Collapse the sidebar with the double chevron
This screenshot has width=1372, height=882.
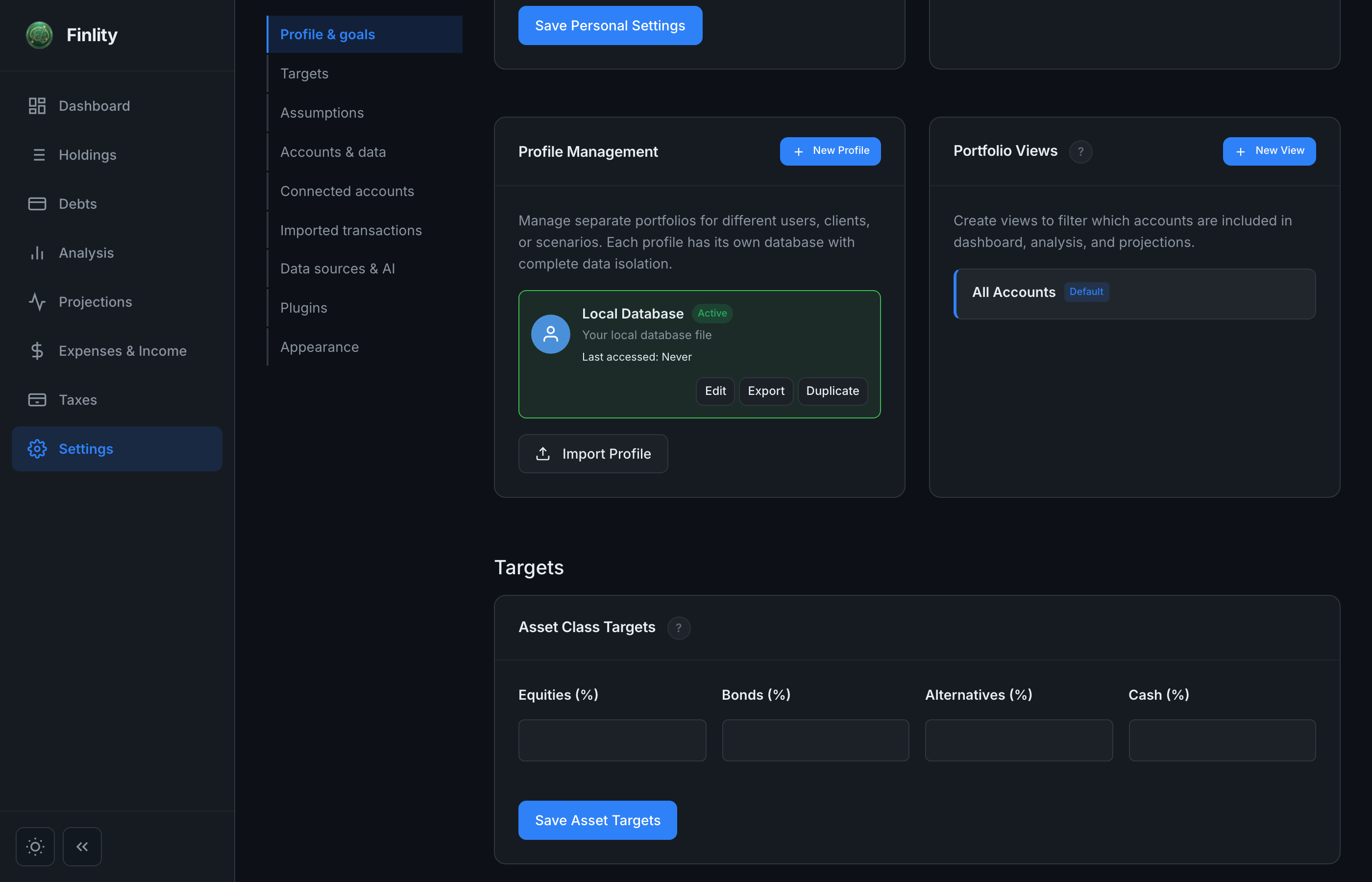click(x=82, y=847)
